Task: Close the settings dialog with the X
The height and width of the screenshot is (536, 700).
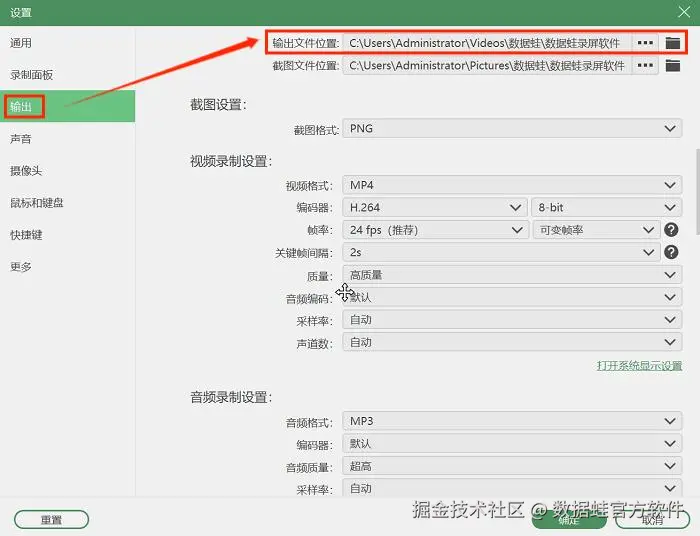Action: [x=684, y=12]
